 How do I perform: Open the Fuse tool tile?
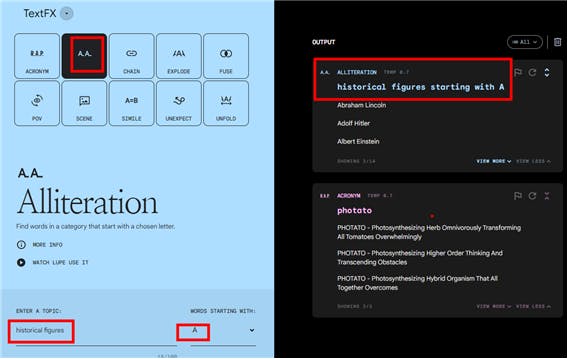coord(226,56)
